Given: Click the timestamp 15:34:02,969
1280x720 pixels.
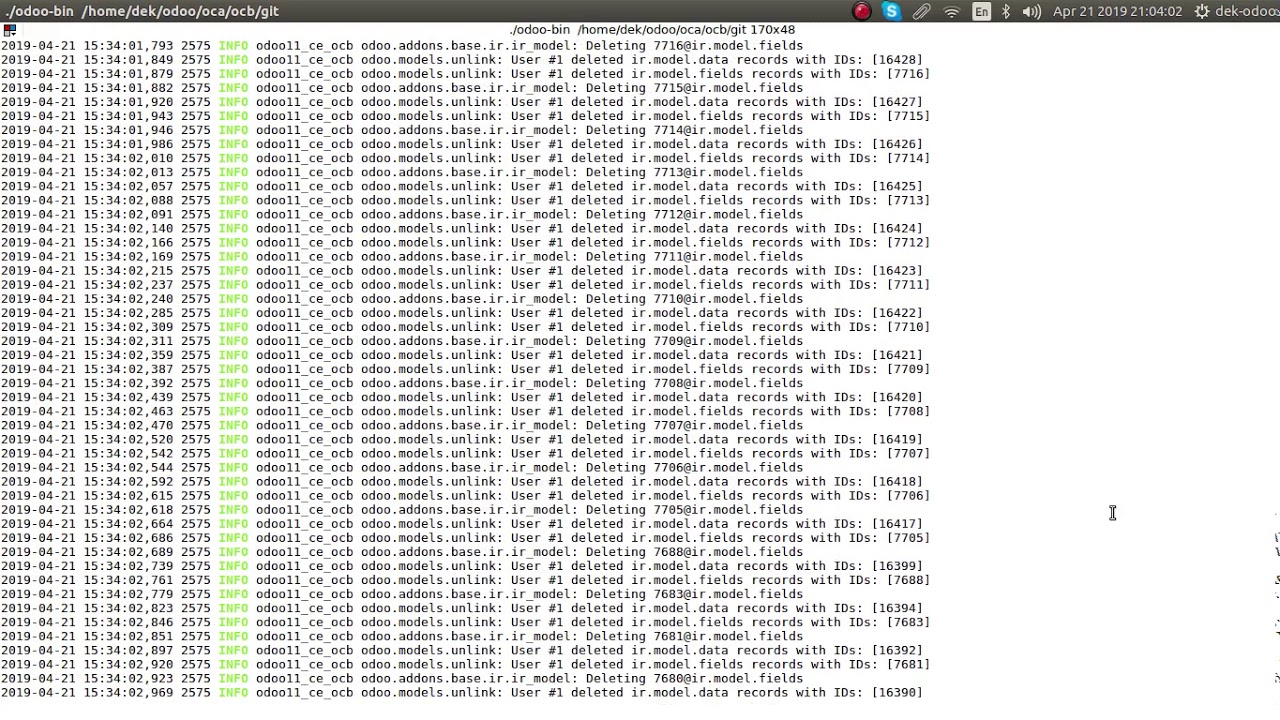Looking at the screenshot, I should click(128, 692).
